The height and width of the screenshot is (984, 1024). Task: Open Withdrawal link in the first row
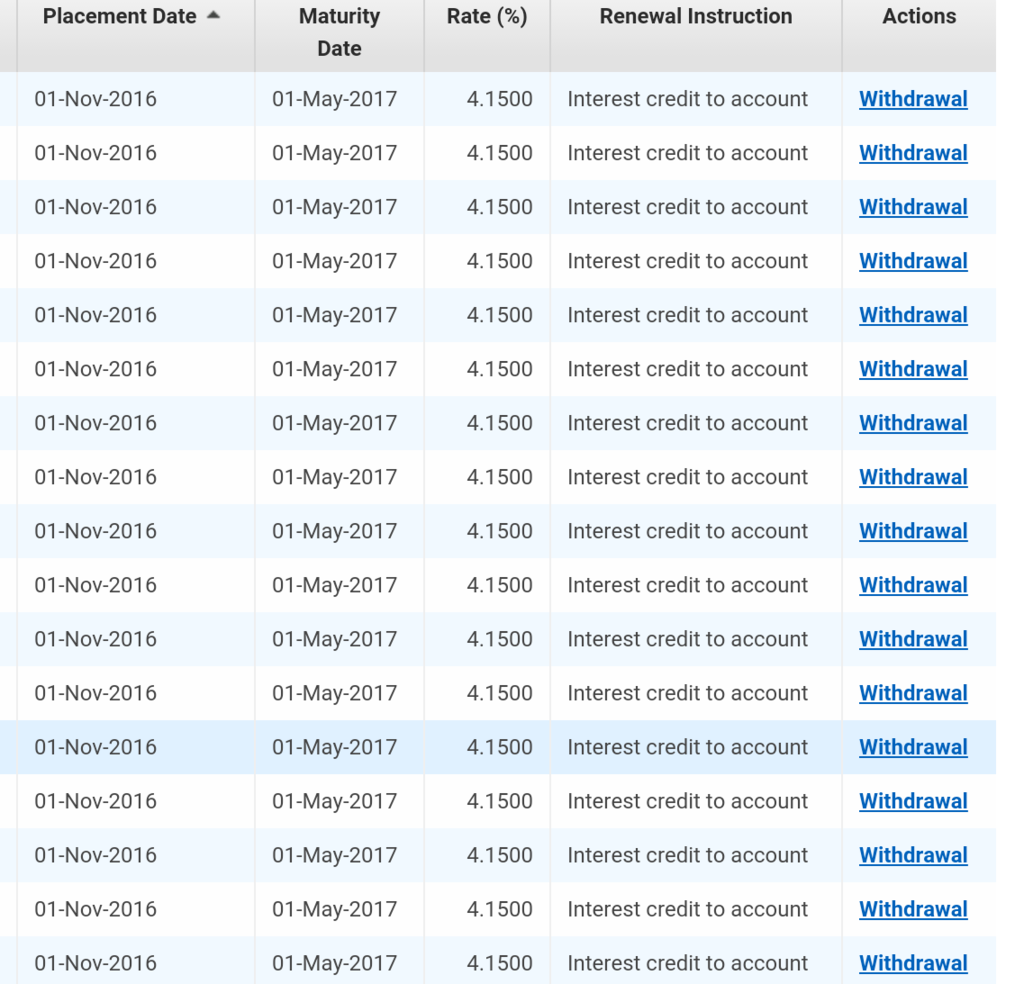coord(913,99)
